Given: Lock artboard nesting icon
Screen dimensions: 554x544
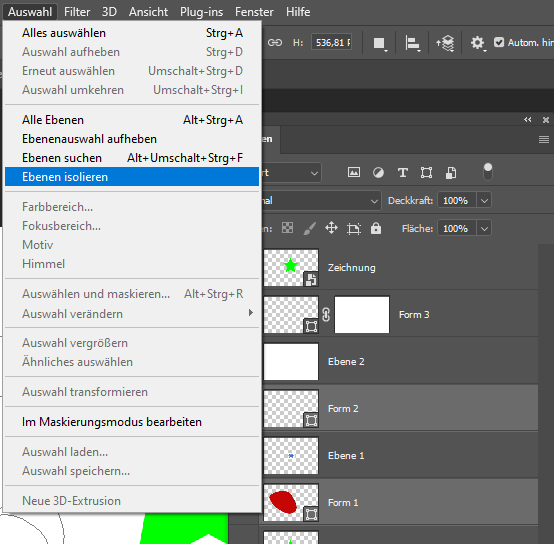Looking at the screenshot, I should click(x=354, y=229).
